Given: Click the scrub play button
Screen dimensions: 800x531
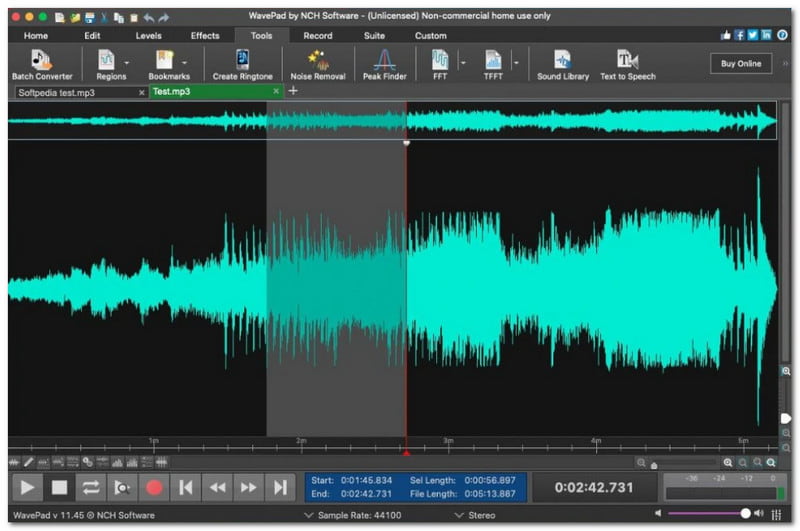Looking at the screenshot, I should (x=122, y=488).
